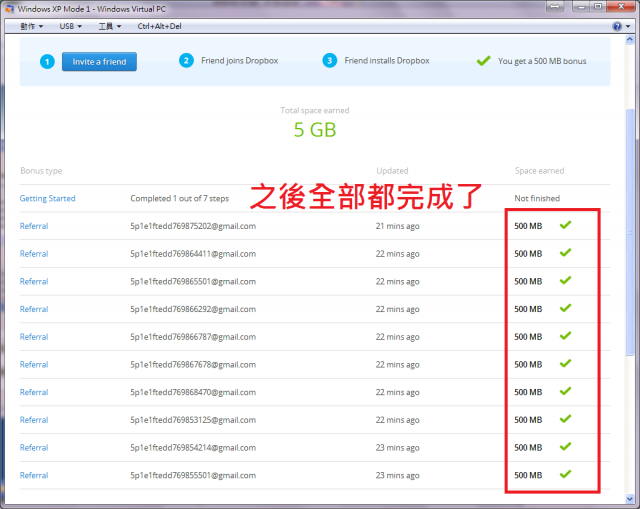Expand the help icon dropdown arrow
The image size is (640, 509).
click(x=628, y=27)
